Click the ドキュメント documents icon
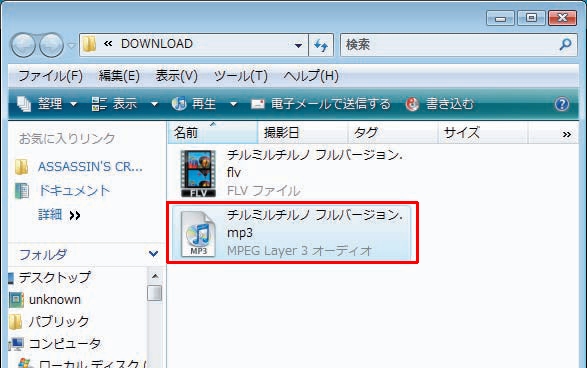The width and height of the screenshot is (587, 368). [22, 191]
